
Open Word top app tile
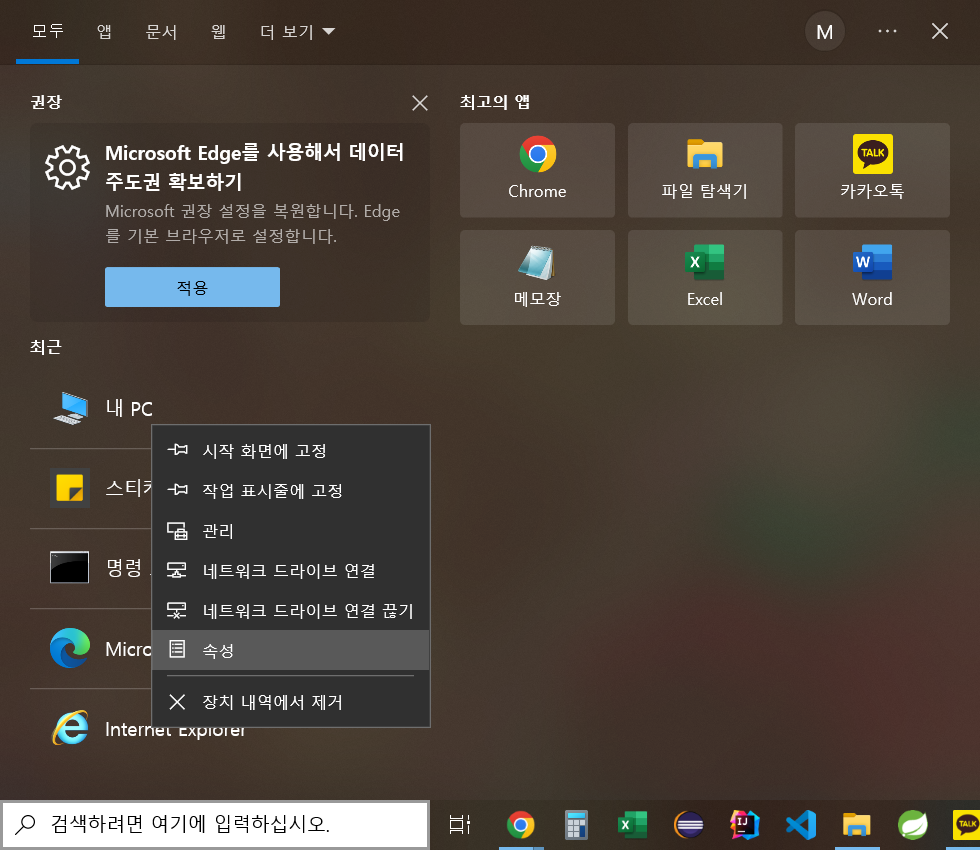pos(872,277)
